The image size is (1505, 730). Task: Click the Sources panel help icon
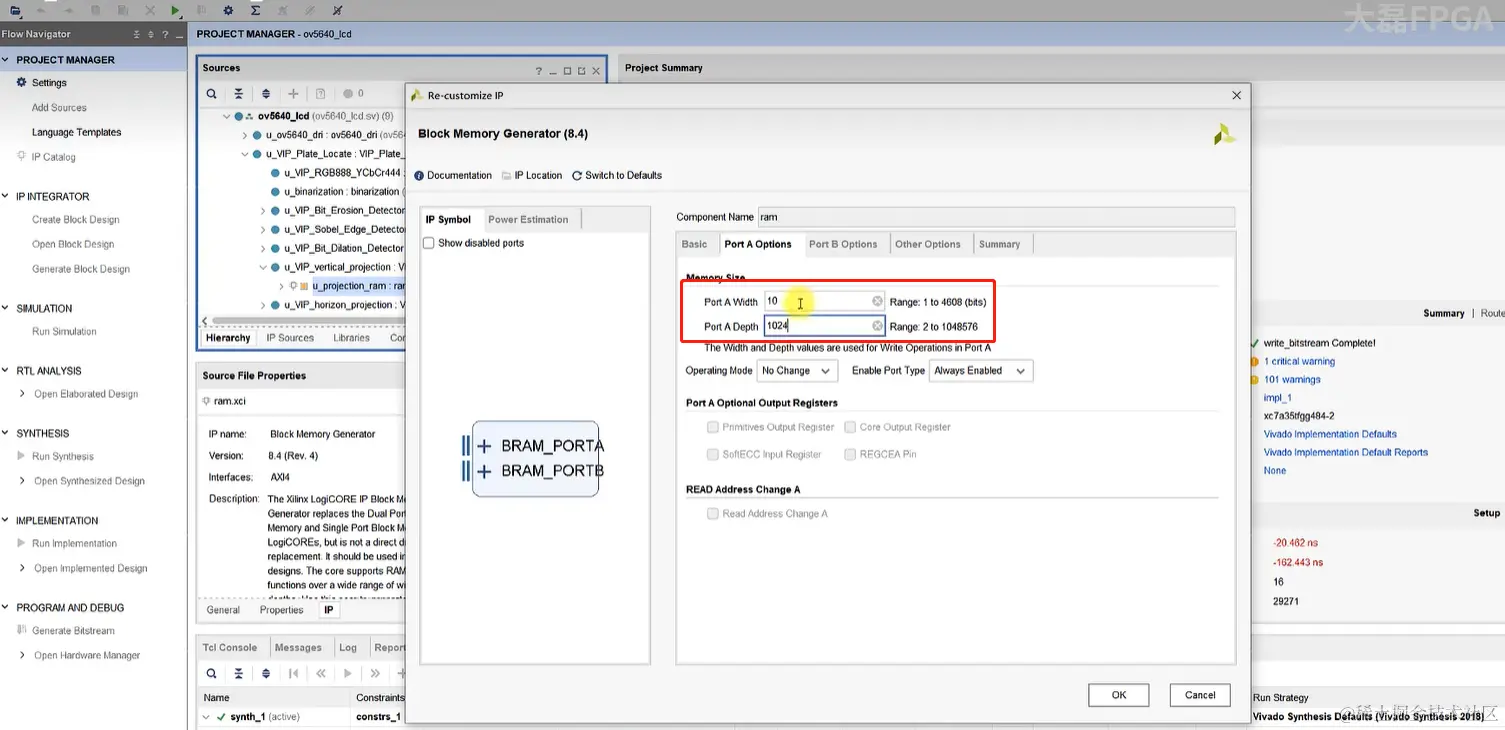[539, 71]
